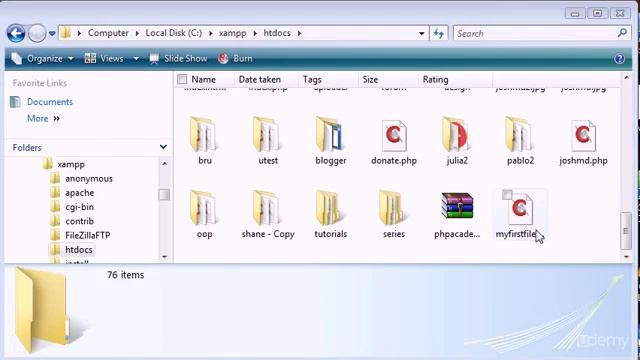640x360 pixels.
Task: Click file list scroll up arrow
Action: pos(626,78)
